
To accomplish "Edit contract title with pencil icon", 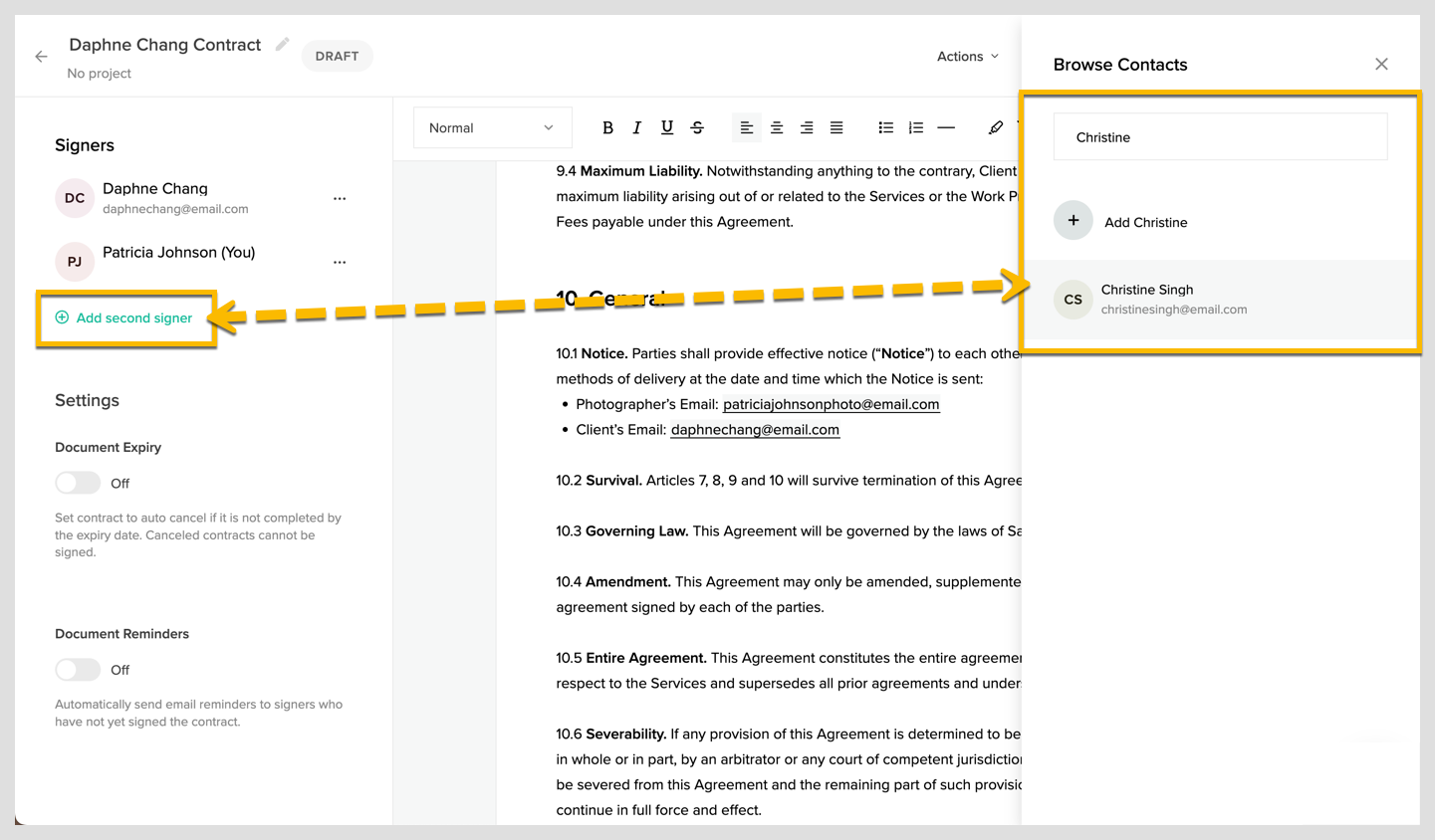I will pos(283,44).
